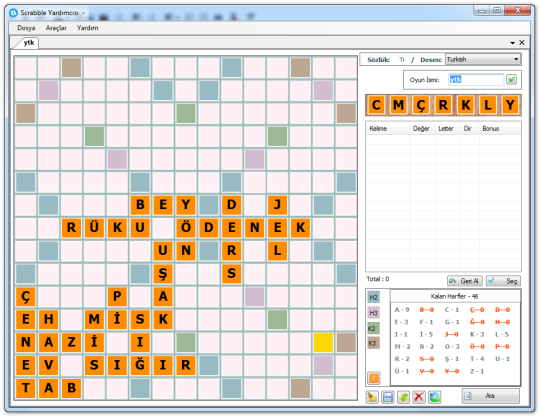Image resolution: width=540 pixels, height=417 pixels.
Task: Click the 'Total : 0' label
Action: [x=377, y=279]
